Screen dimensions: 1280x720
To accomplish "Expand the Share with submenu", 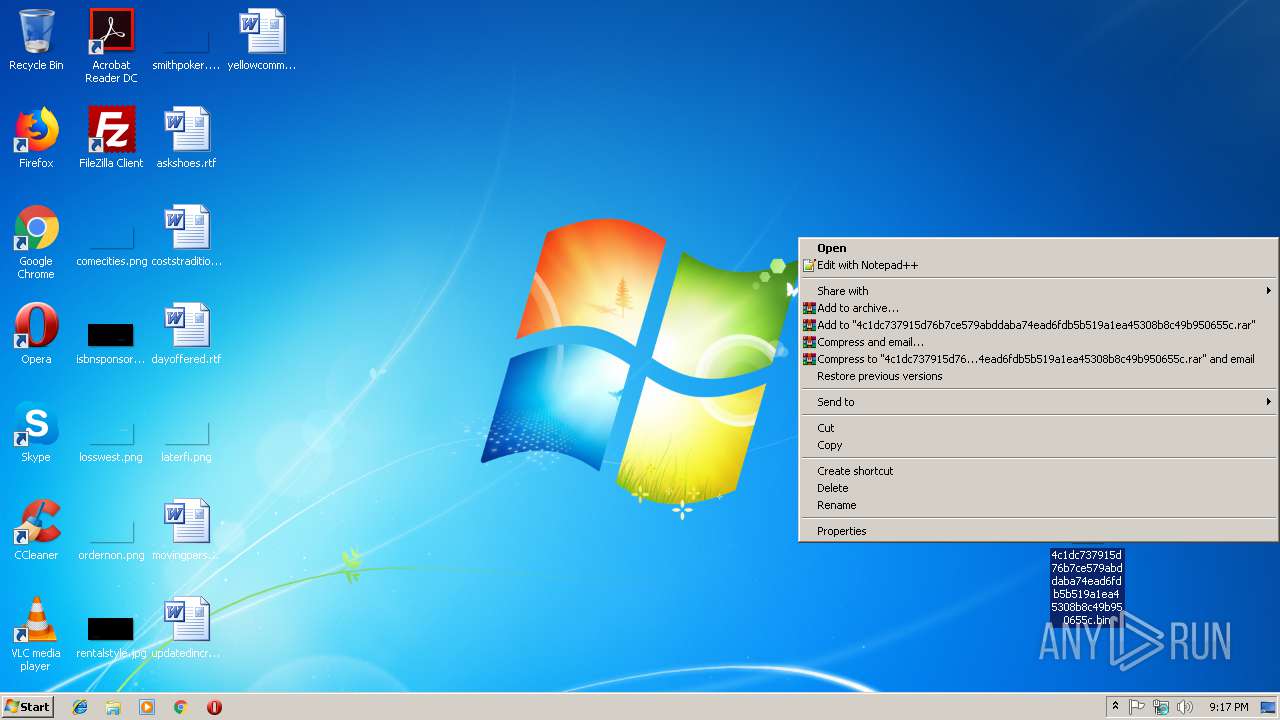I will click(x=1038, y=291).
